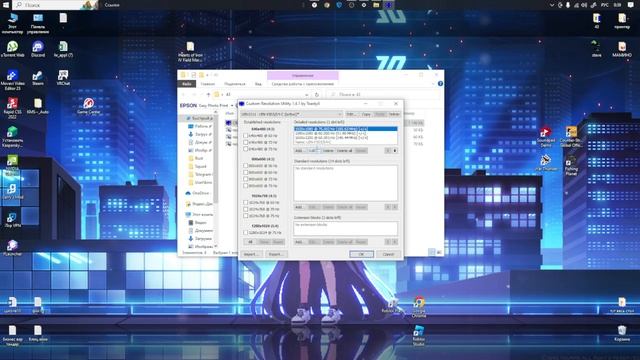Enable 1024x768 @ 60 Hz checkbox

(x=245, y=202)
